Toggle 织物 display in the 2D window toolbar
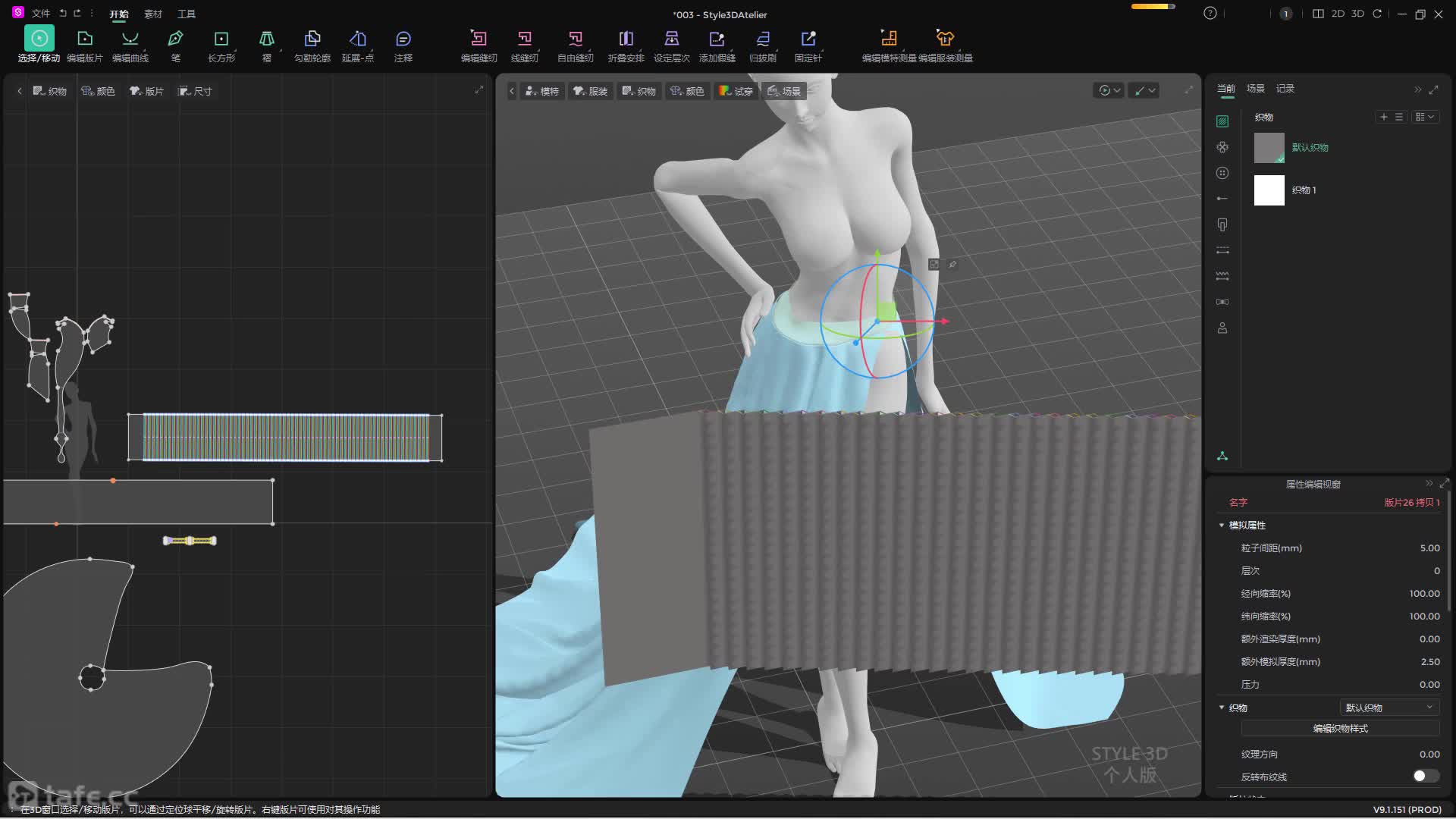 (50, 91)
